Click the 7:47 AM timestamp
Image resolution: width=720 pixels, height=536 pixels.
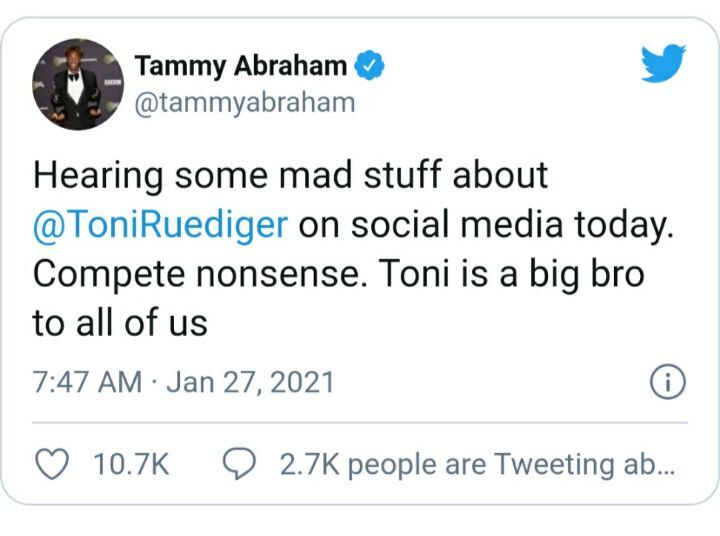coord(87,382)
